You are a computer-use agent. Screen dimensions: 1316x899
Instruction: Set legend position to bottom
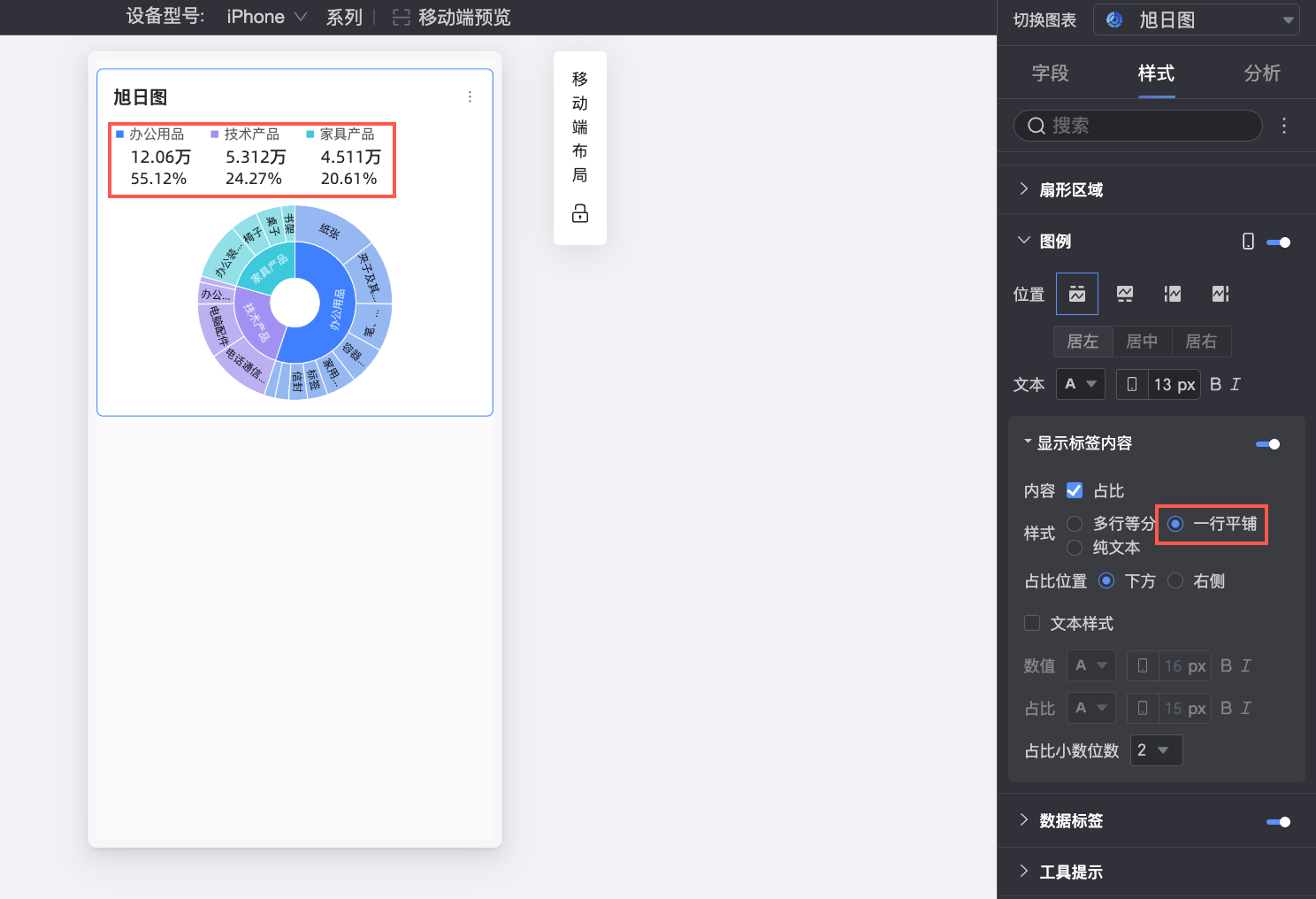click(1125, 294)
